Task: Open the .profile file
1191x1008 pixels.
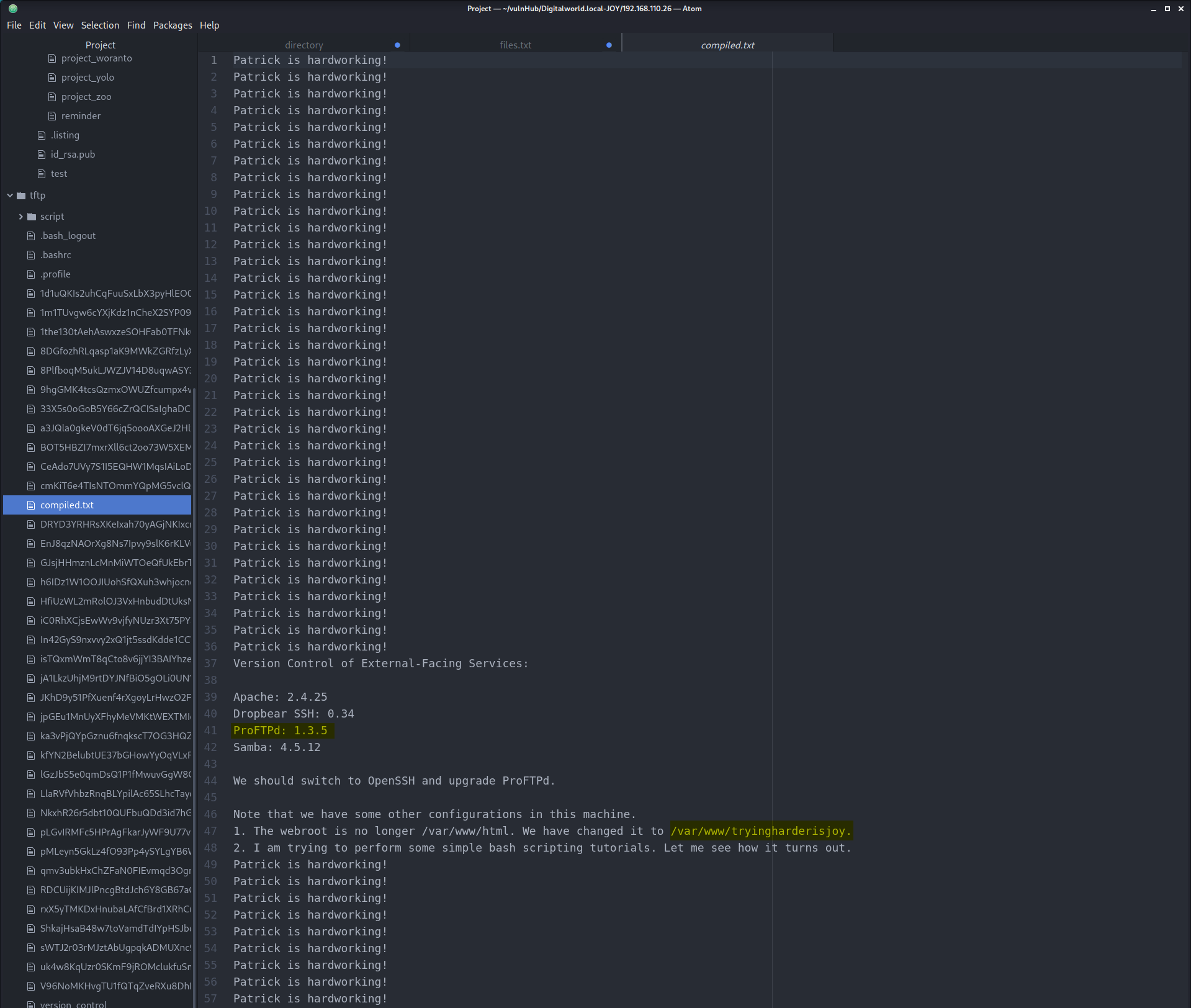Action: point(55,274)
